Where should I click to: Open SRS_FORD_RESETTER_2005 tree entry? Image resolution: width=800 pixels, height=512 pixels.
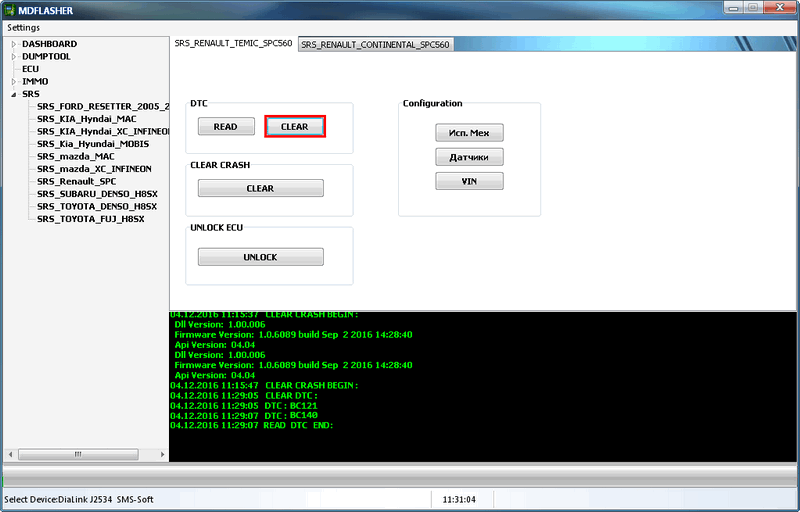point(103,107)
